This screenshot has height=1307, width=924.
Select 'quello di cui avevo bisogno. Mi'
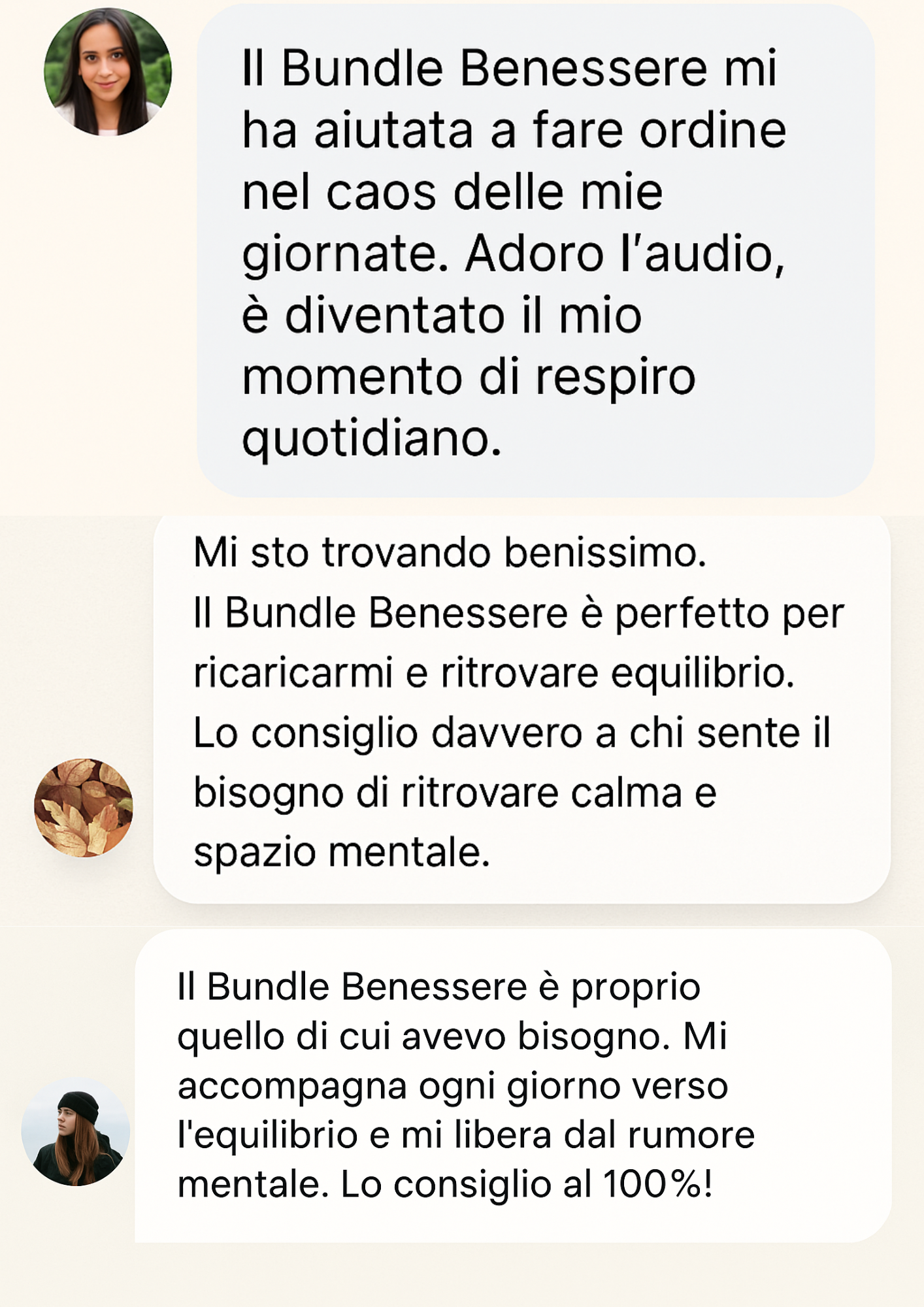[452, 1036]
